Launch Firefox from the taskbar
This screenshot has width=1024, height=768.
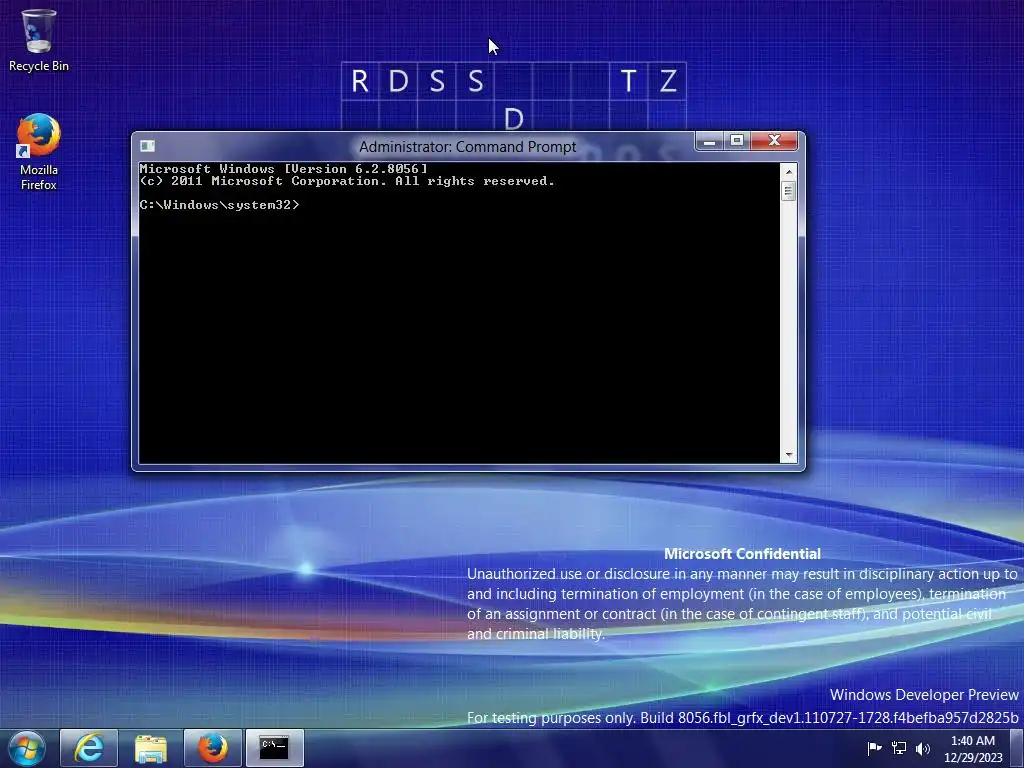(x=213, y=748)
